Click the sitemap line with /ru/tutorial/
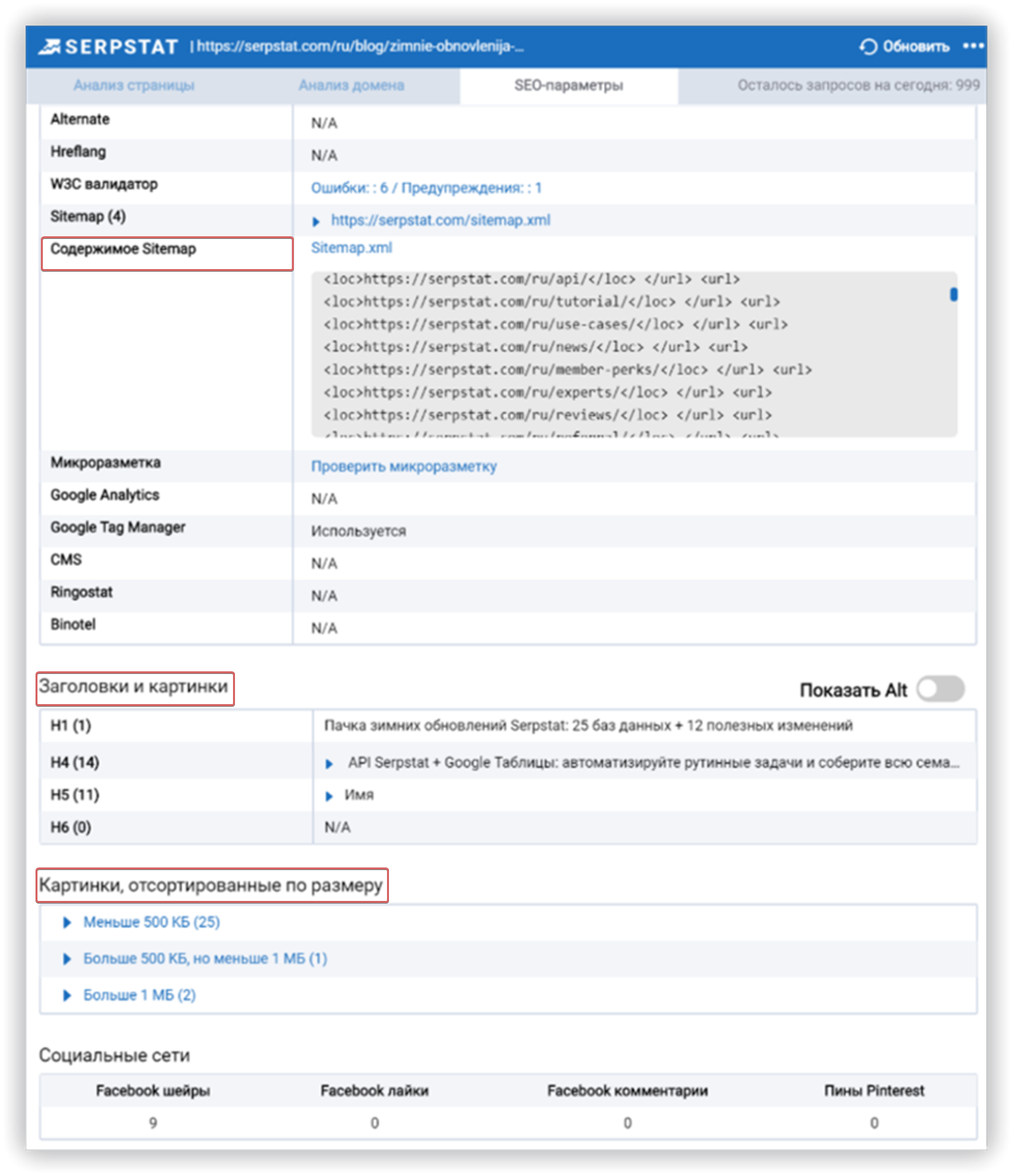1013x1176 pixels. [x=552, y=301]
